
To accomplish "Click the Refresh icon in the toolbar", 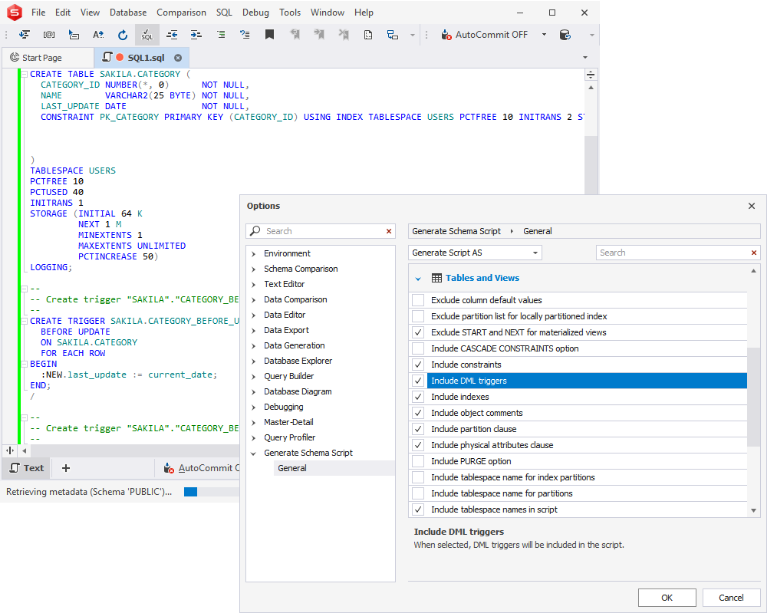I will tap(123, 34).
